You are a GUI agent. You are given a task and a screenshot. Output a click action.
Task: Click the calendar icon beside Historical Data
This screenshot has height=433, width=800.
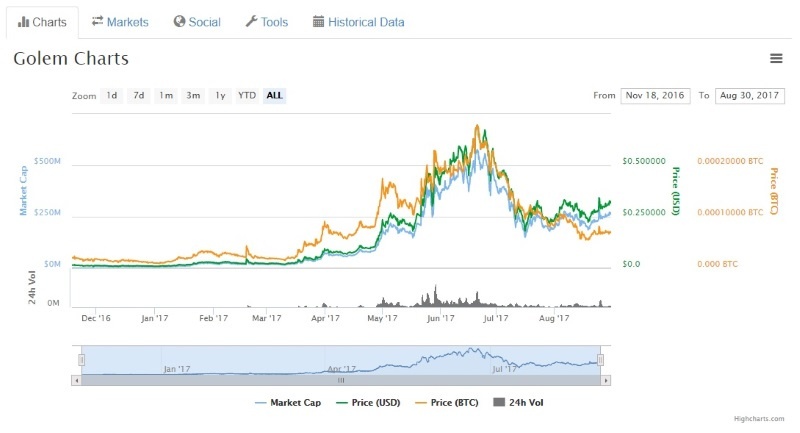click(x=318, y=21)
